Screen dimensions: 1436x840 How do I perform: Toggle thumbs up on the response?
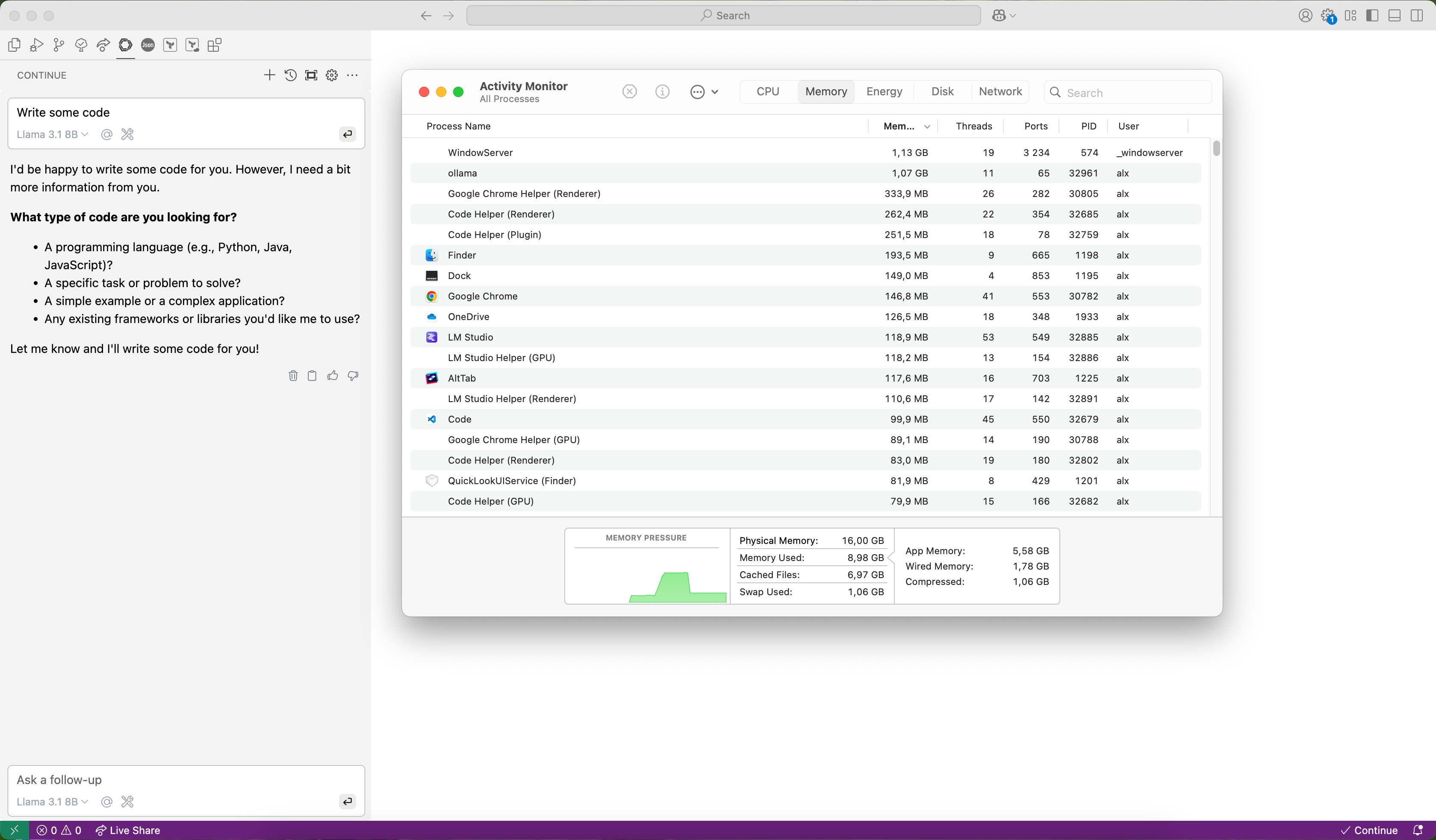pos(333,375)
